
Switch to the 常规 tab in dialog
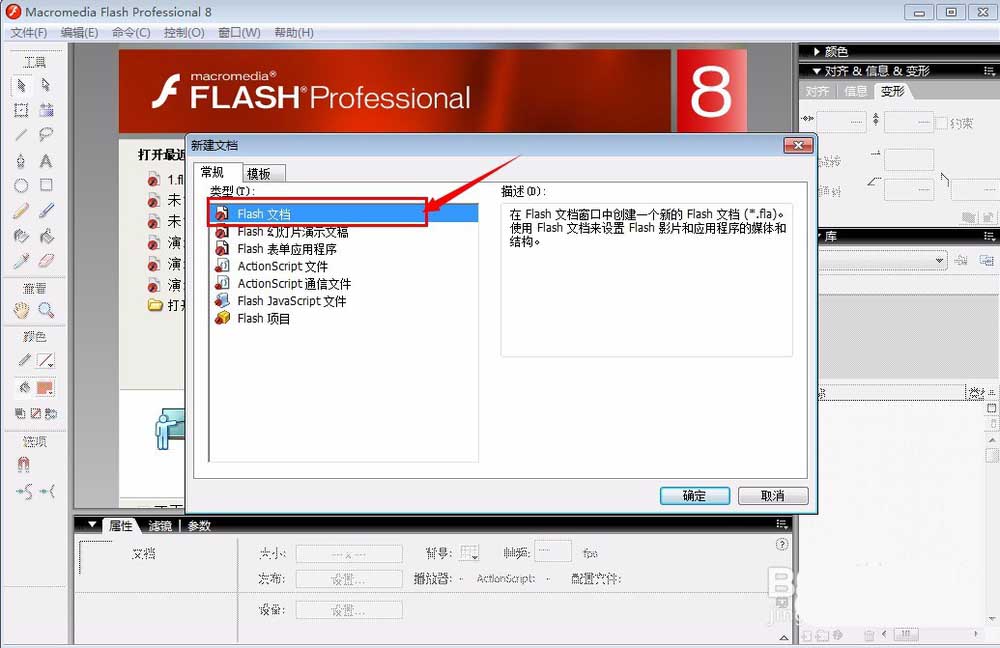(219, 172)
